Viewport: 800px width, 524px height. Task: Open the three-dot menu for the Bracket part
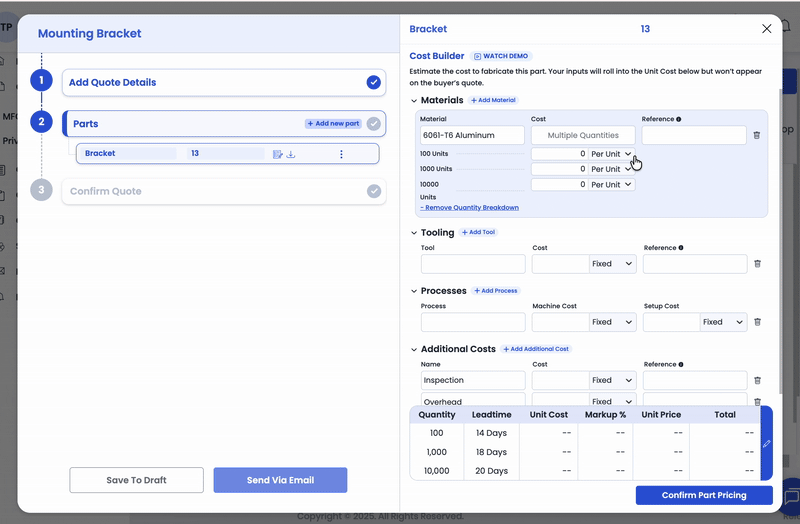341,154
